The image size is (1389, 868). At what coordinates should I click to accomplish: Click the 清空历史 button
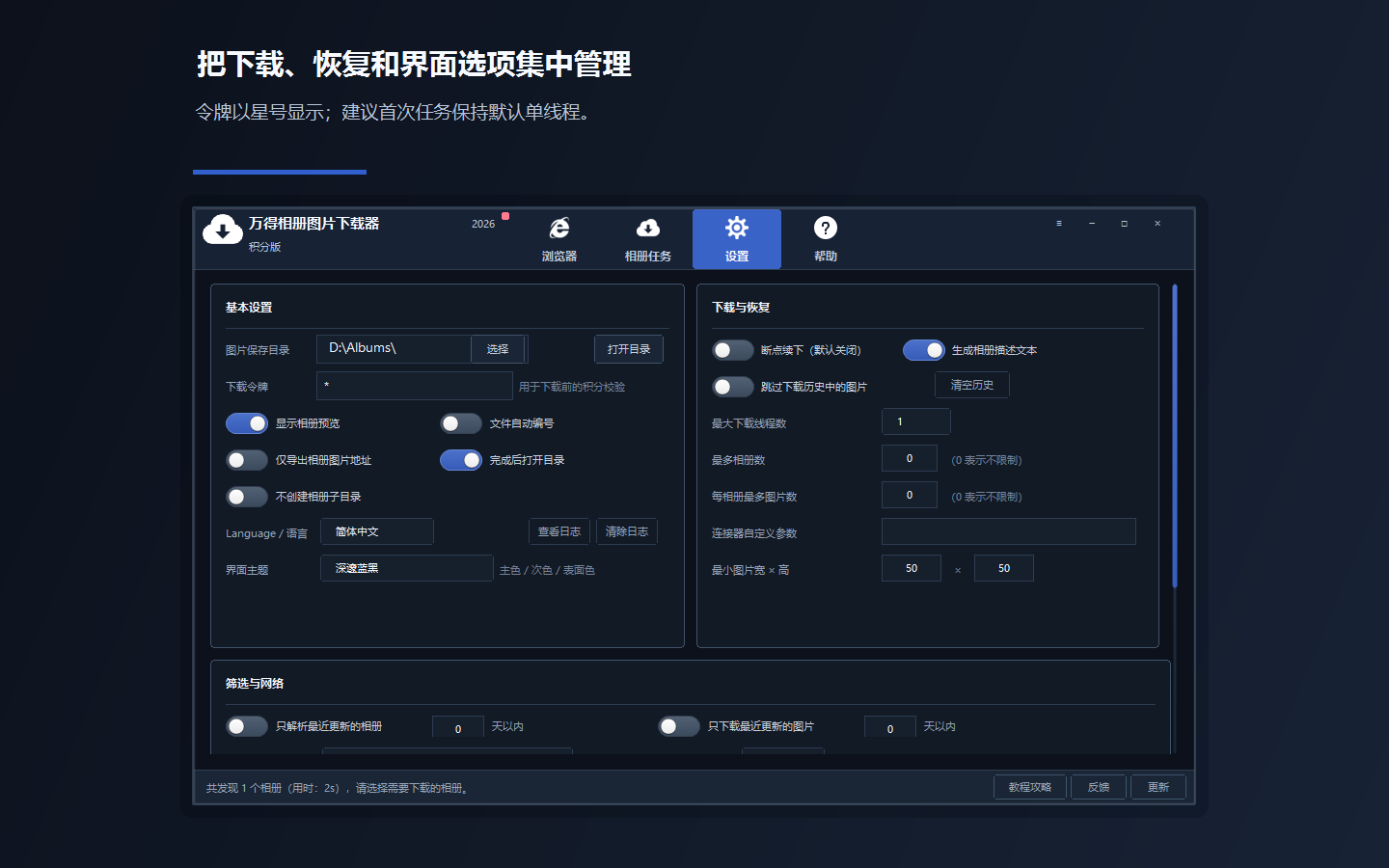click(972, 385)
